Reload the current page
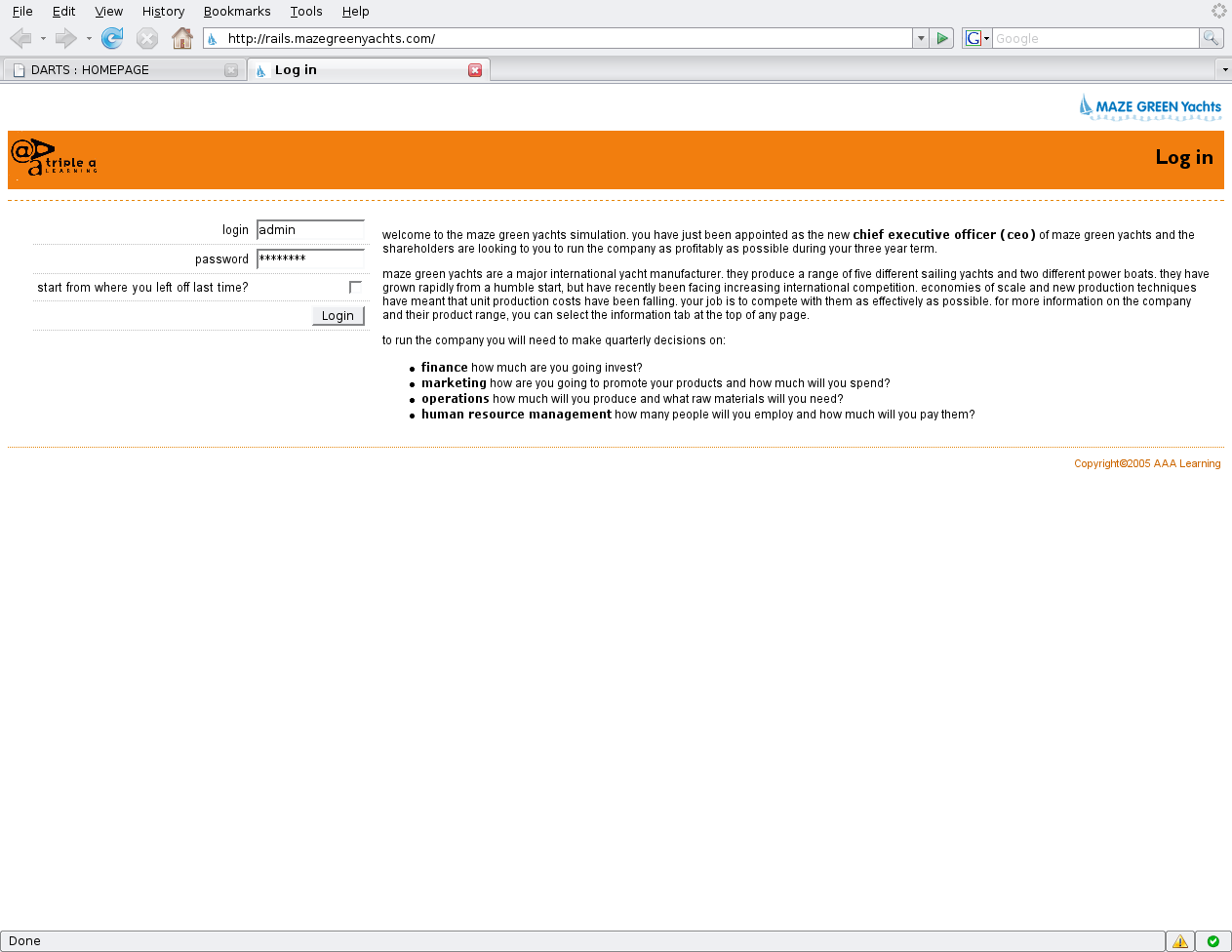1232x952 pixels. [x=112, y=38]
